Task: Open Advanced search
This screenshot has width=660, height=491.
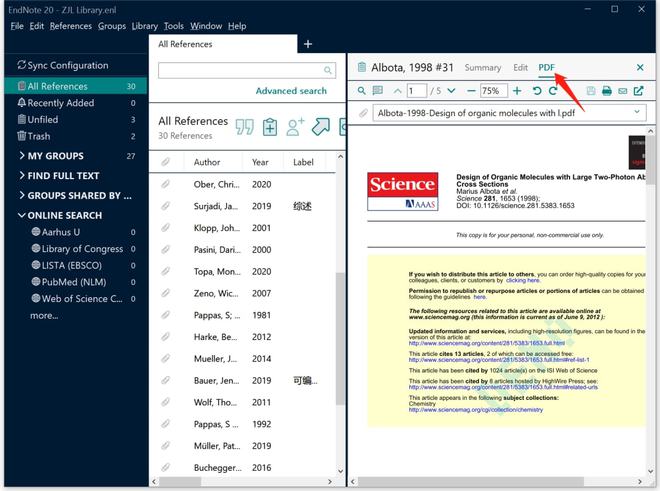Action: click(291, 91)
